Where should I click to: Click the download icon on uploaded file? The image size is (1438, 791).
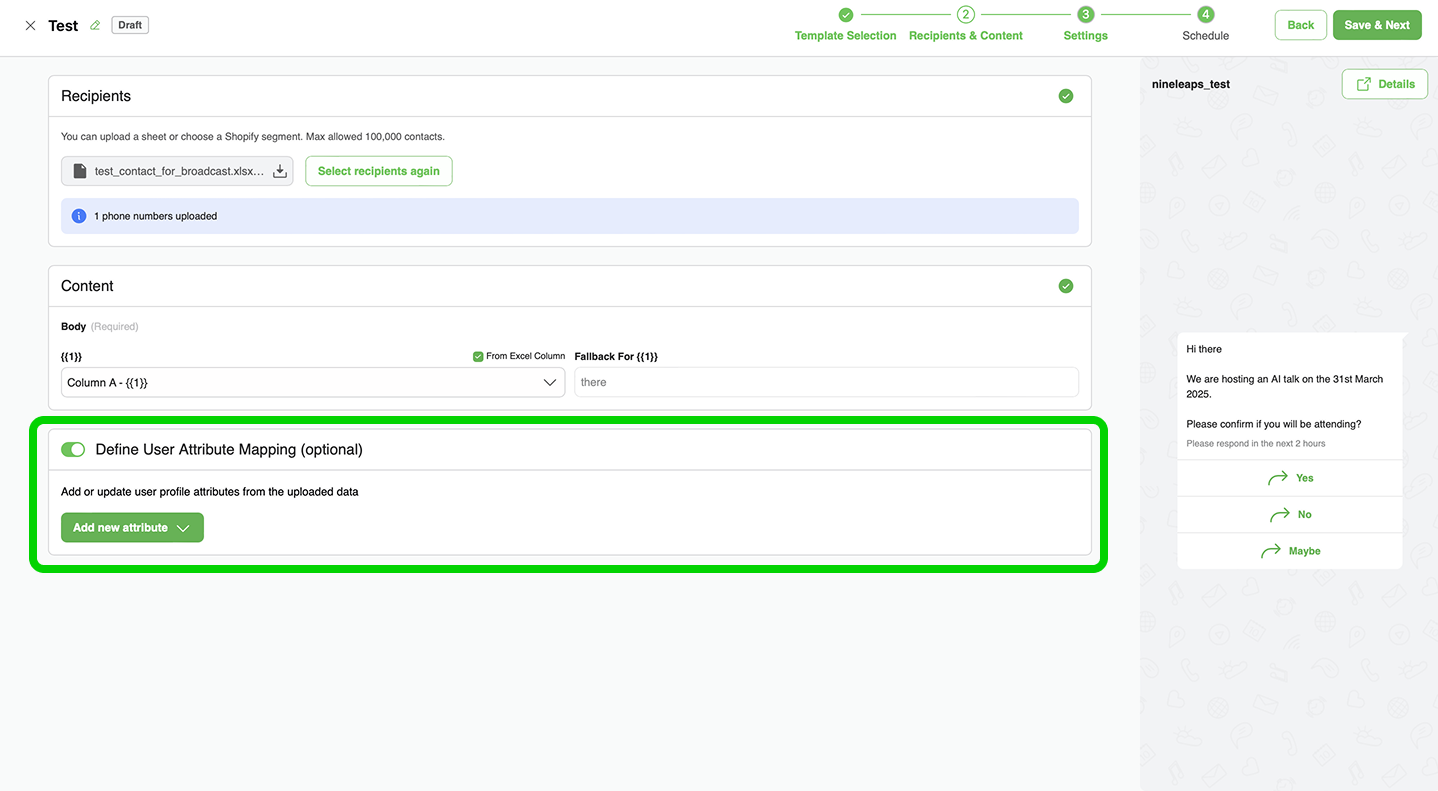[280, 172]
